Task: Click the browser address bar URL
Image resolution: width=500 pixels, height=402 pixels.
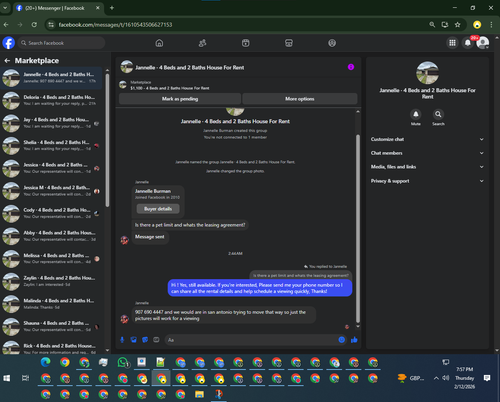Action: click(115, 25)
